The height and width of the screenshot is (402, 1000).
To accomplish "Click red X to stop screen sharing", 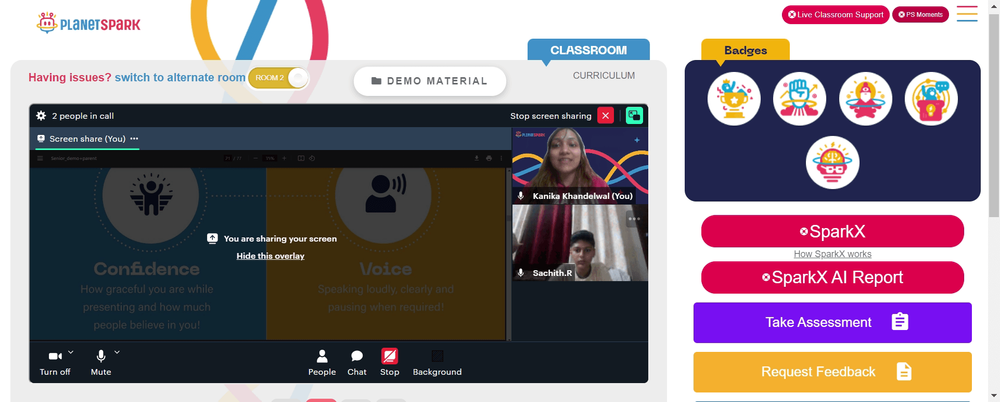I will tap(605, 115).
